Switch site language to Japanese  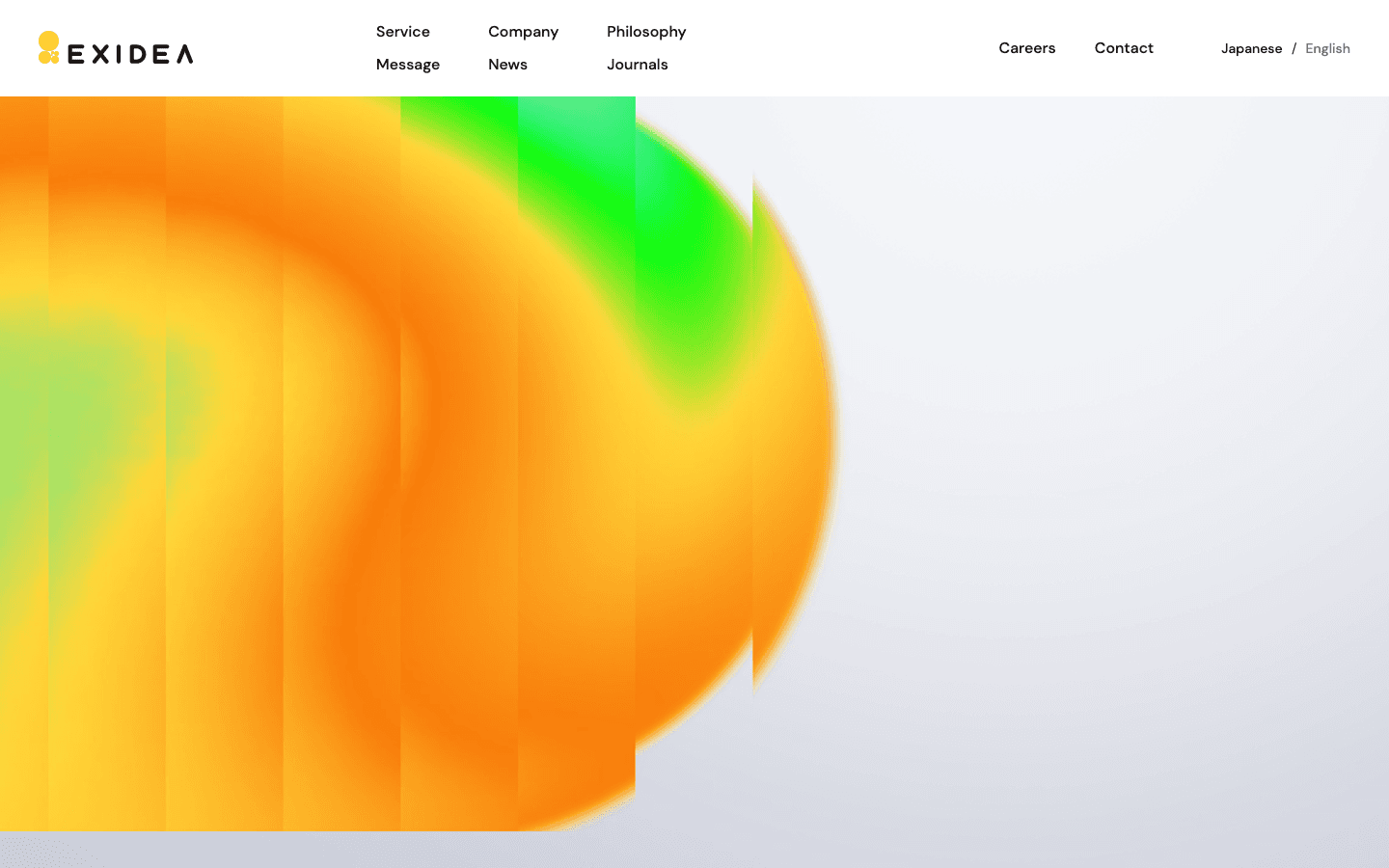pos(1251,49)
